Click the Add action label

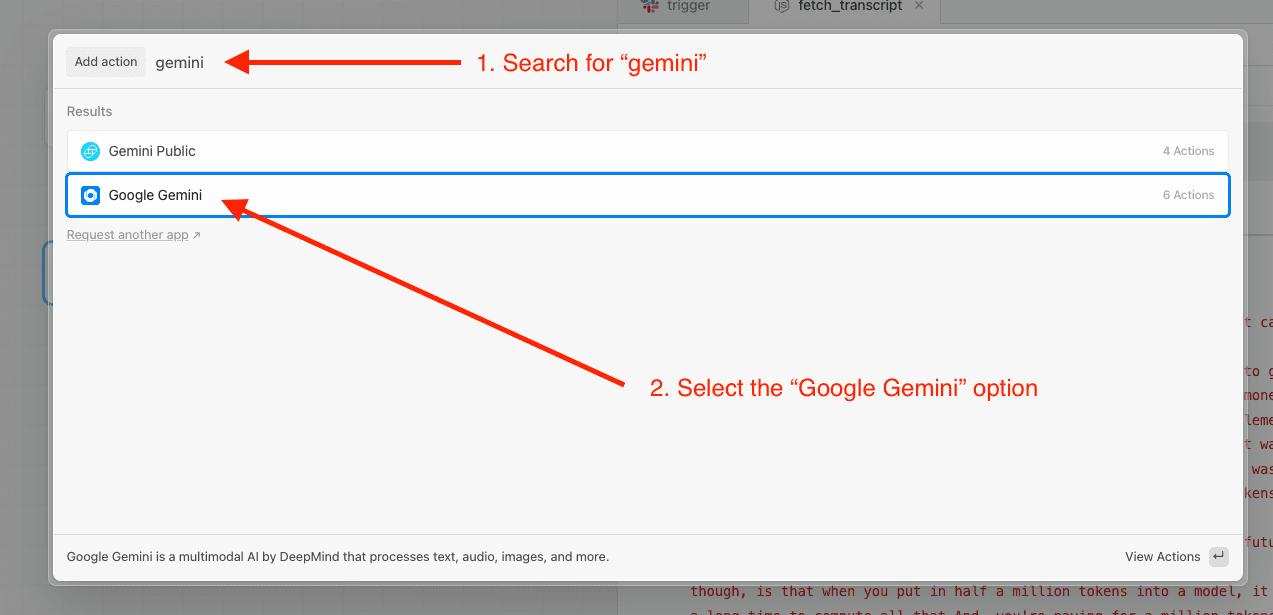[x=105, y=61]
